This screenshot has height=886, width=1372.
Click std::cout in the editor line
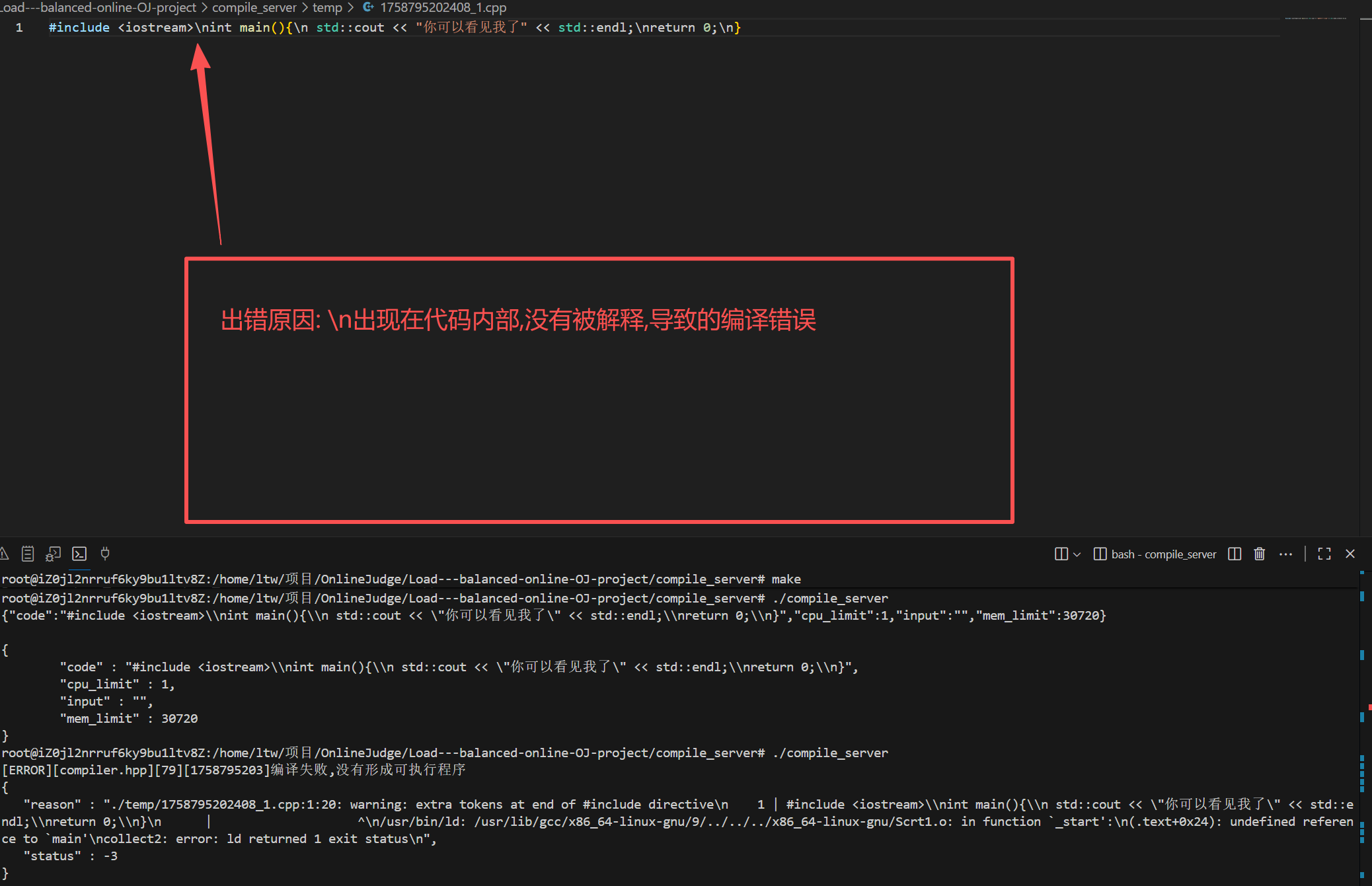pos(350,28)
